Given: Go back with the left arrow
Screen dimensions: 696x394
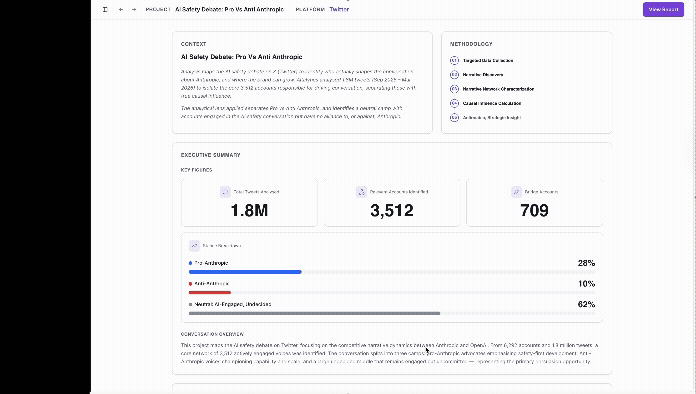Looking at the screenshot, I should (x=121, y=9).
